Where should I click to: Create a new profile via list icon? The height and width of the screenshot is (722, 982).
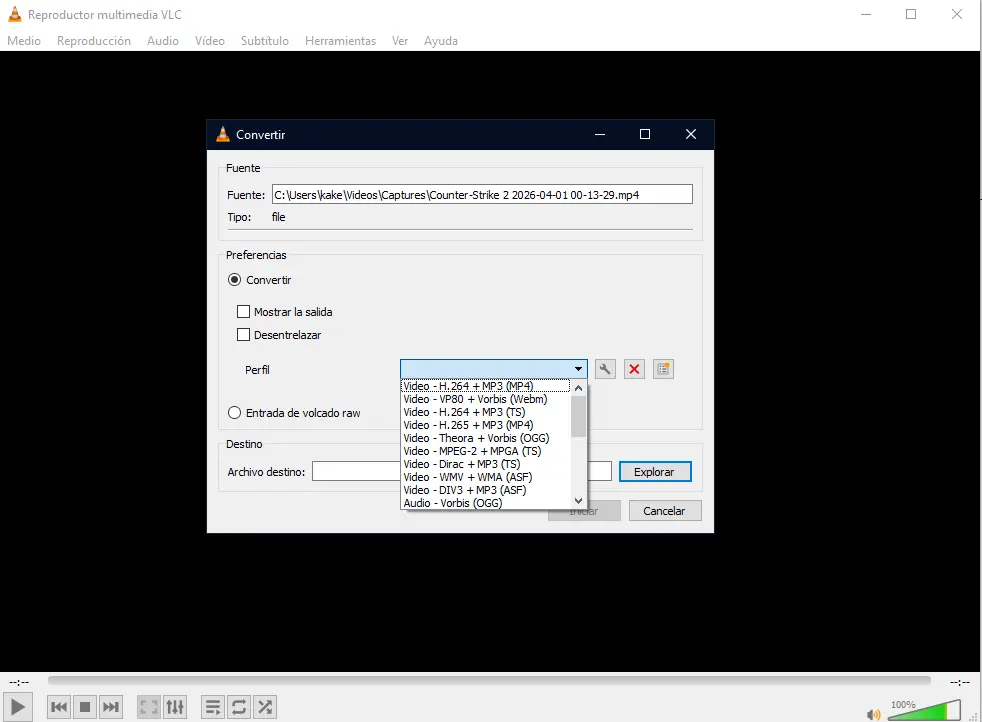[x=663, y=368]
